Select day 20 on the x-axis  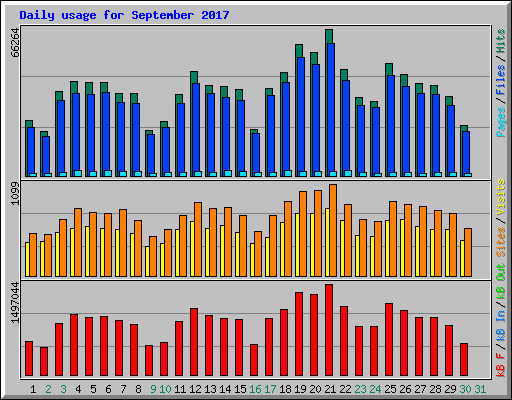(x=315, y=389)
